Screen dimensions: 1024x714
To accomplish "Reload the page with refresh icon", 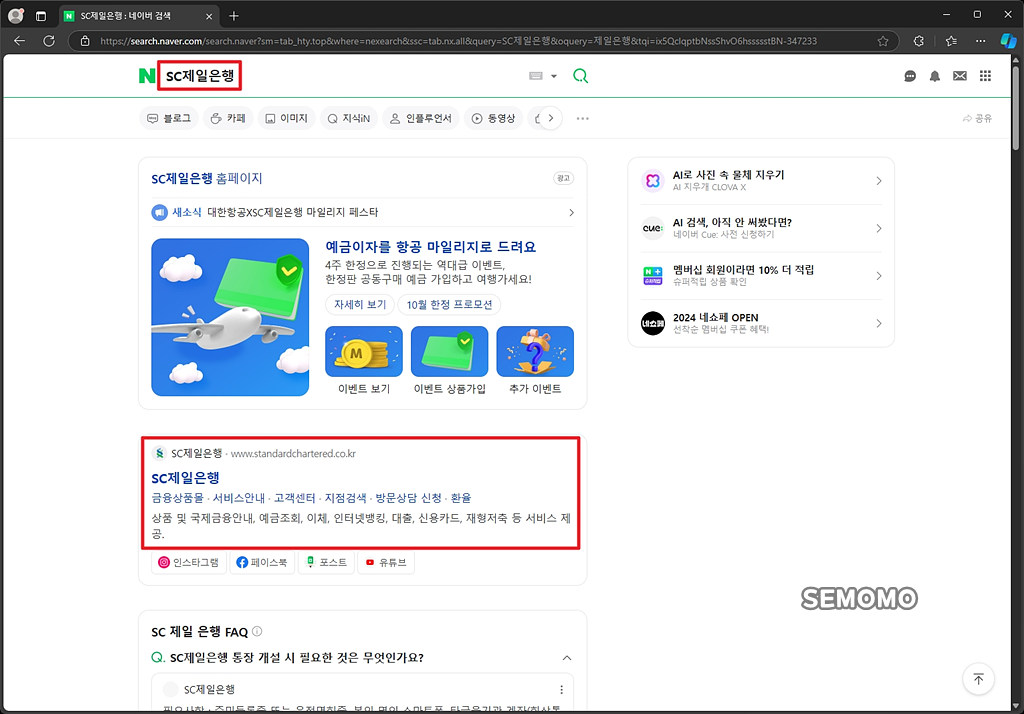I will pyautogui.click(x=49, y=41).
